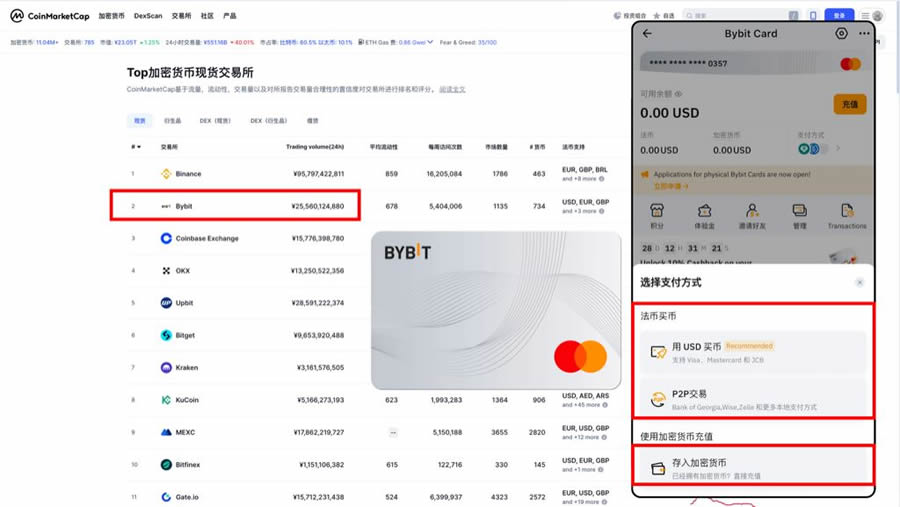Click info icon beside Binance 'and +8 more'
The width and height of the screenshot is (900, 507).
[x=602, y=179]
